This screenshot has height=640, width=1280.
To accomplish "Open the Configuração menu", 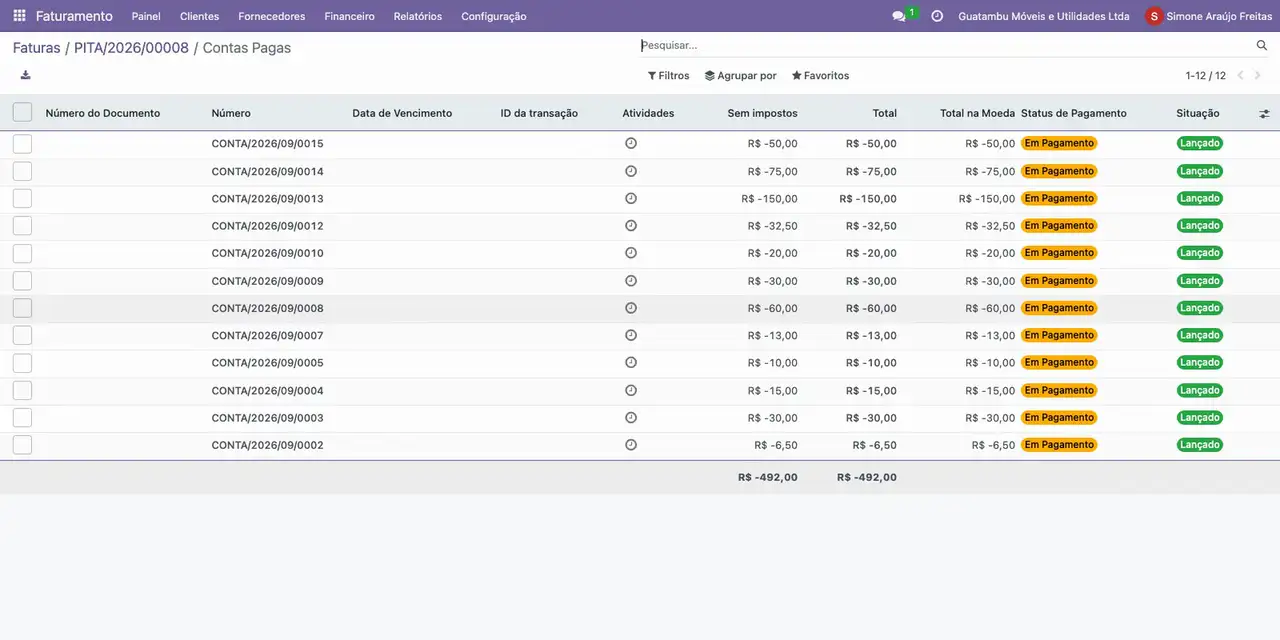I will 494,16.
